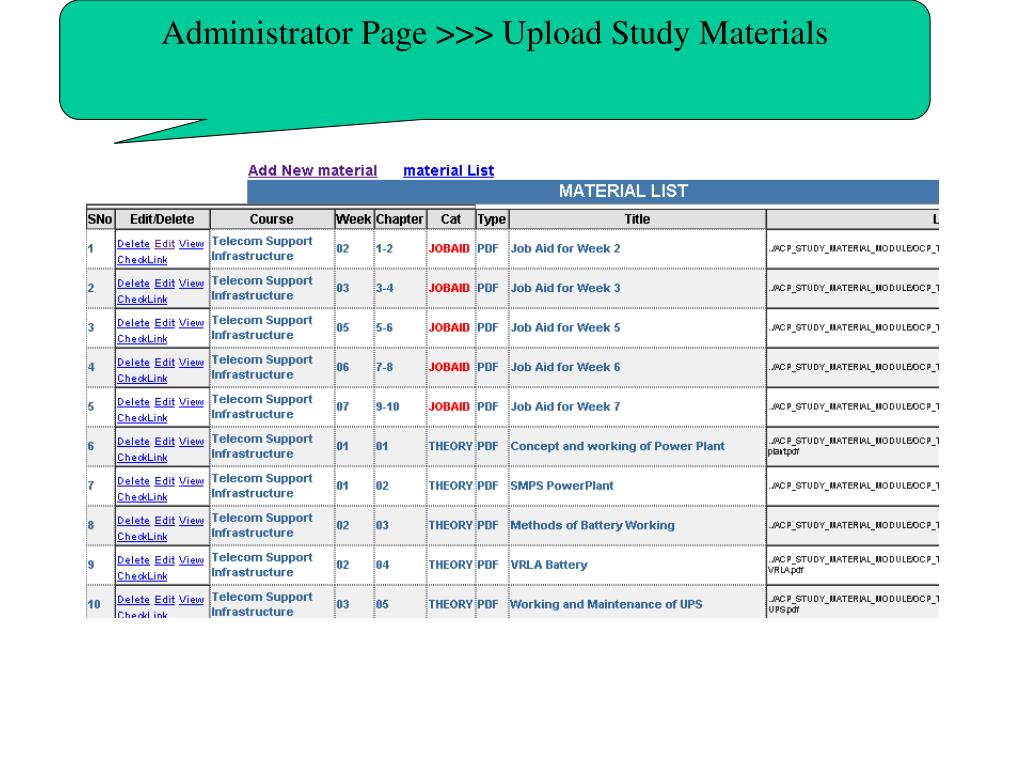Delete Working and Maintenance of UPS row

pos(133,600)
